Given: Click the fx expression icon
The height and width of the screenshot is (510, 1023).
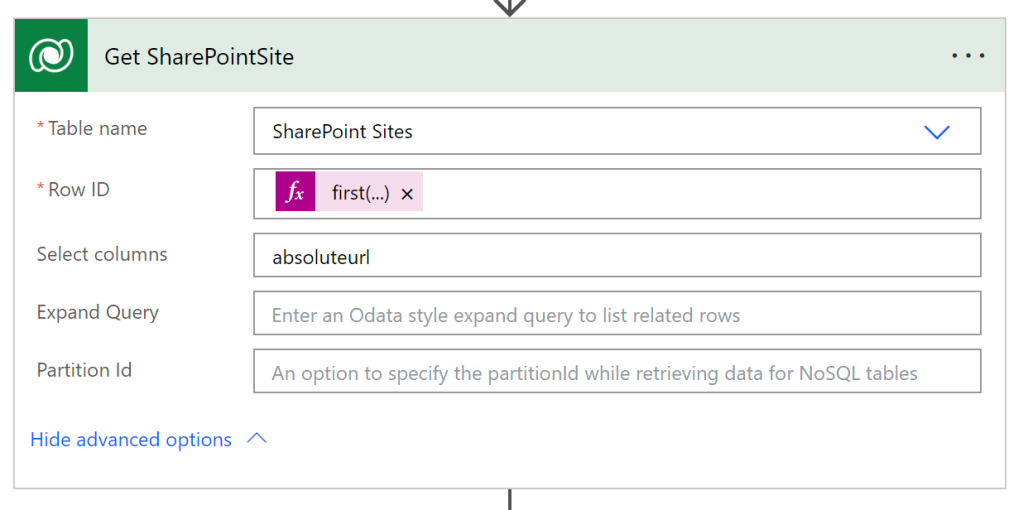Looking at the screenshot, I should (295, 193).
